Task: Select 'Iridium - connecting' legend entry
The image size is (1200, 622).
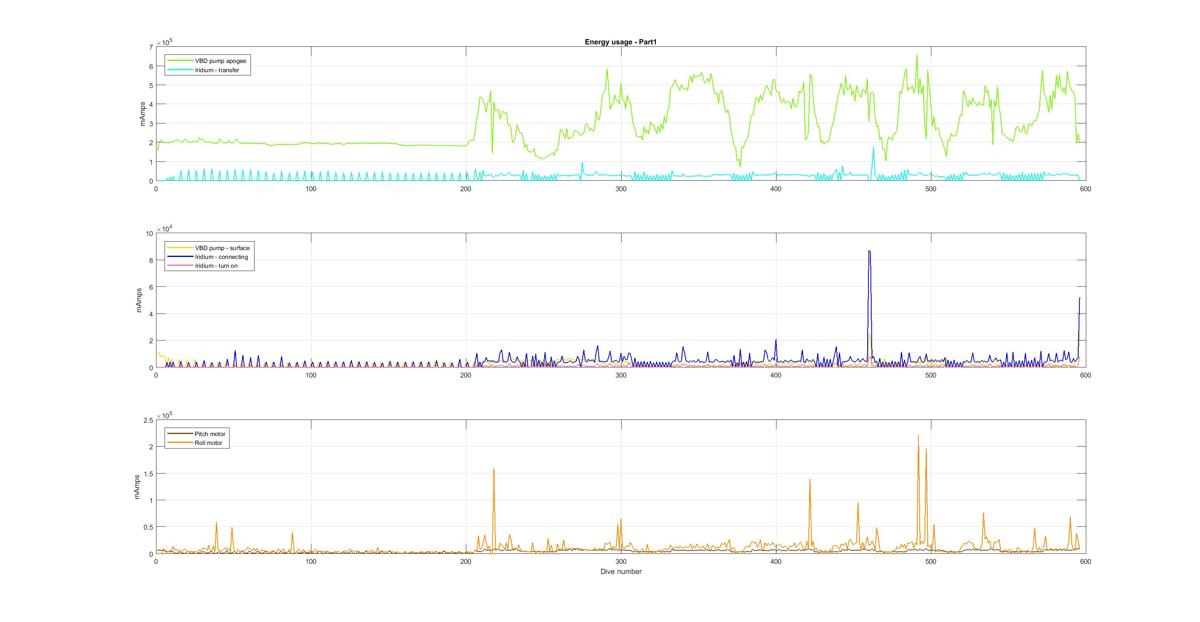Action: click(221, 257)
